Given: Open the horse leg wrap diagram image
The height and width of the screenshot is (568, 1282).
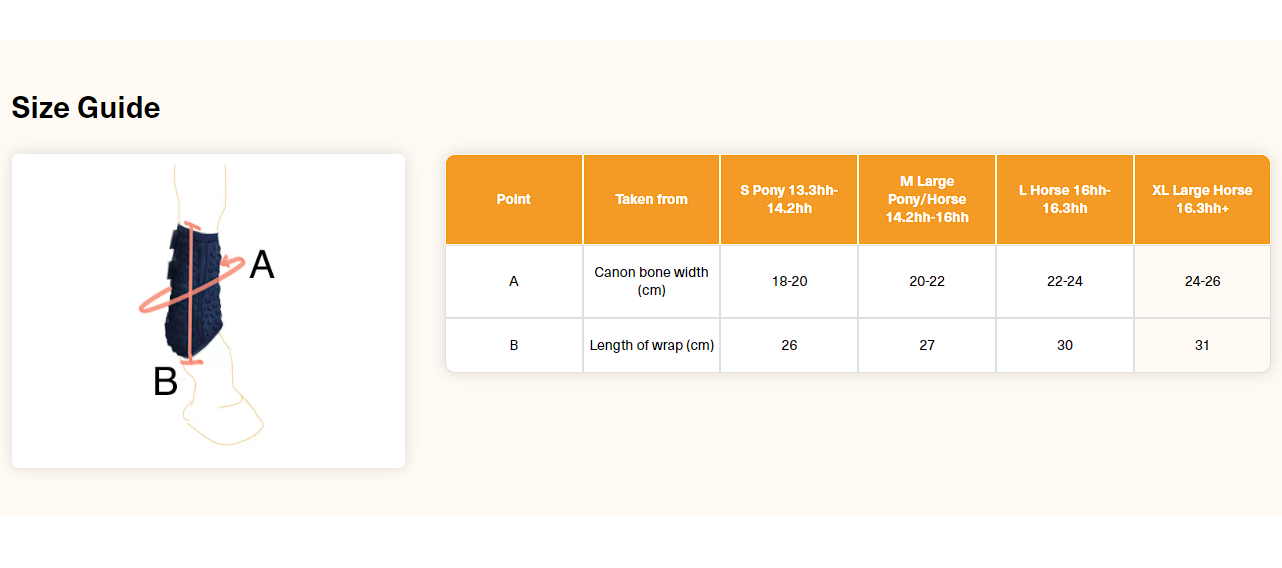Looking at the screenshot, I should tap(208, 310).
